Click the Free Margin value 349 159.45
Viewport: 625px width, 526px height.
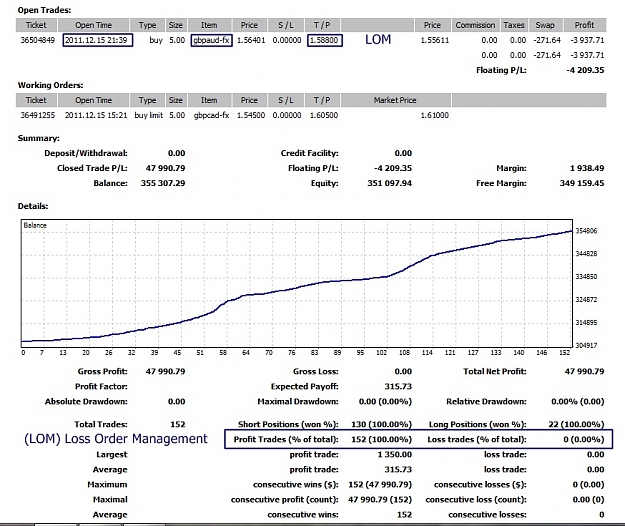point(582,183)
